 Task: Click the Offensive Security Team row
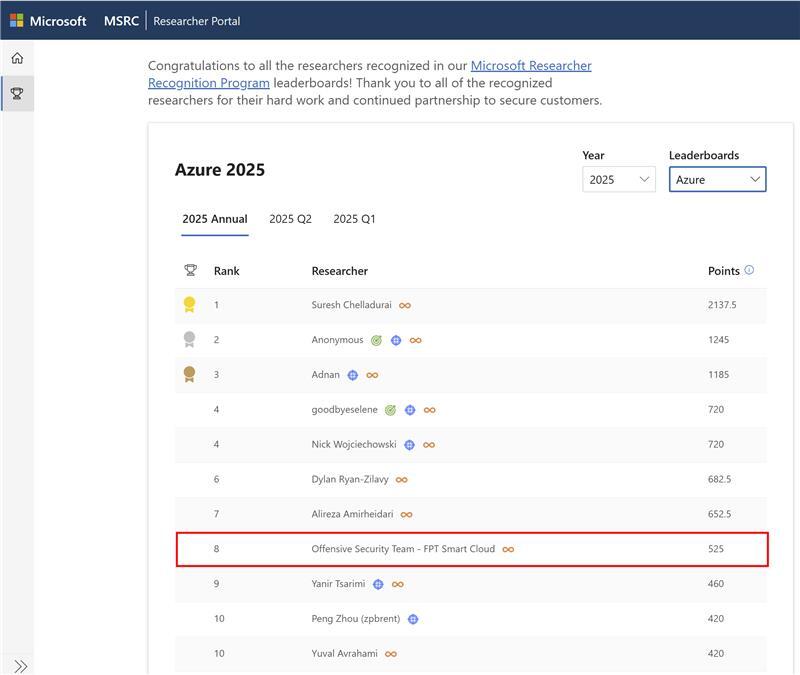472,549
